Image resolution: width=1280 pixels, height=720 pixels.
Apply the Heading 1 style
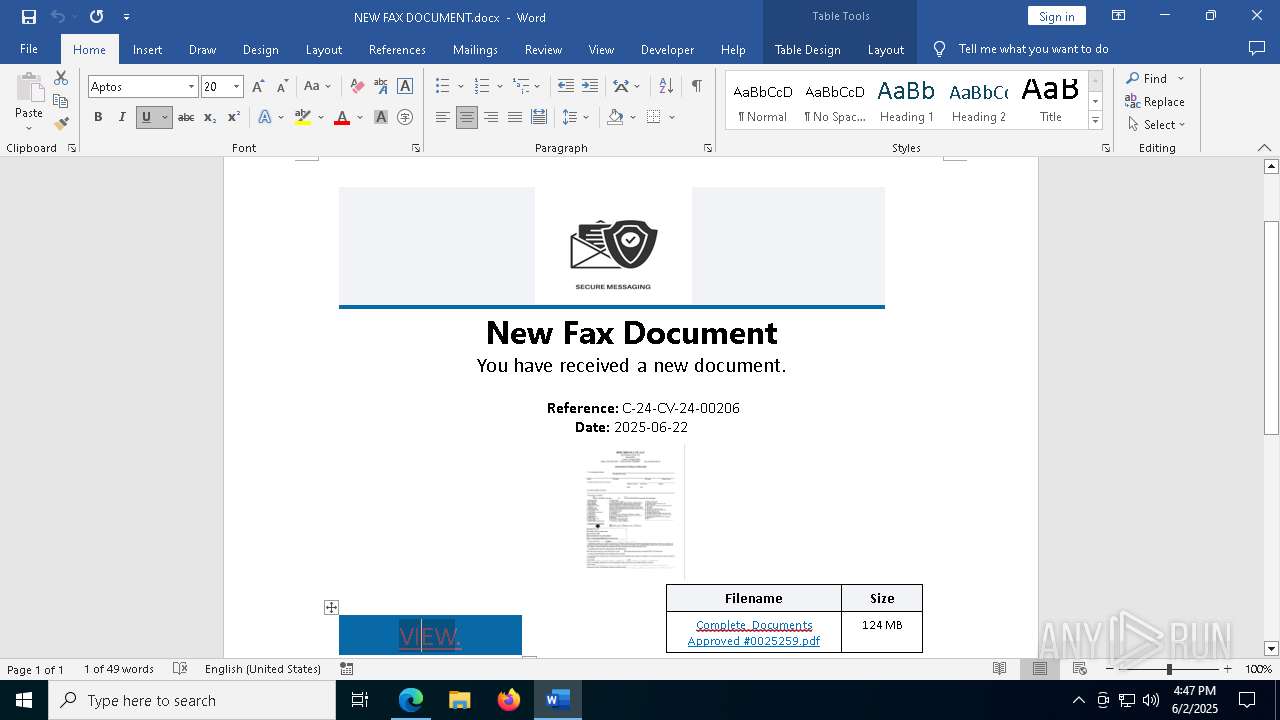click(x=906, y=101)
